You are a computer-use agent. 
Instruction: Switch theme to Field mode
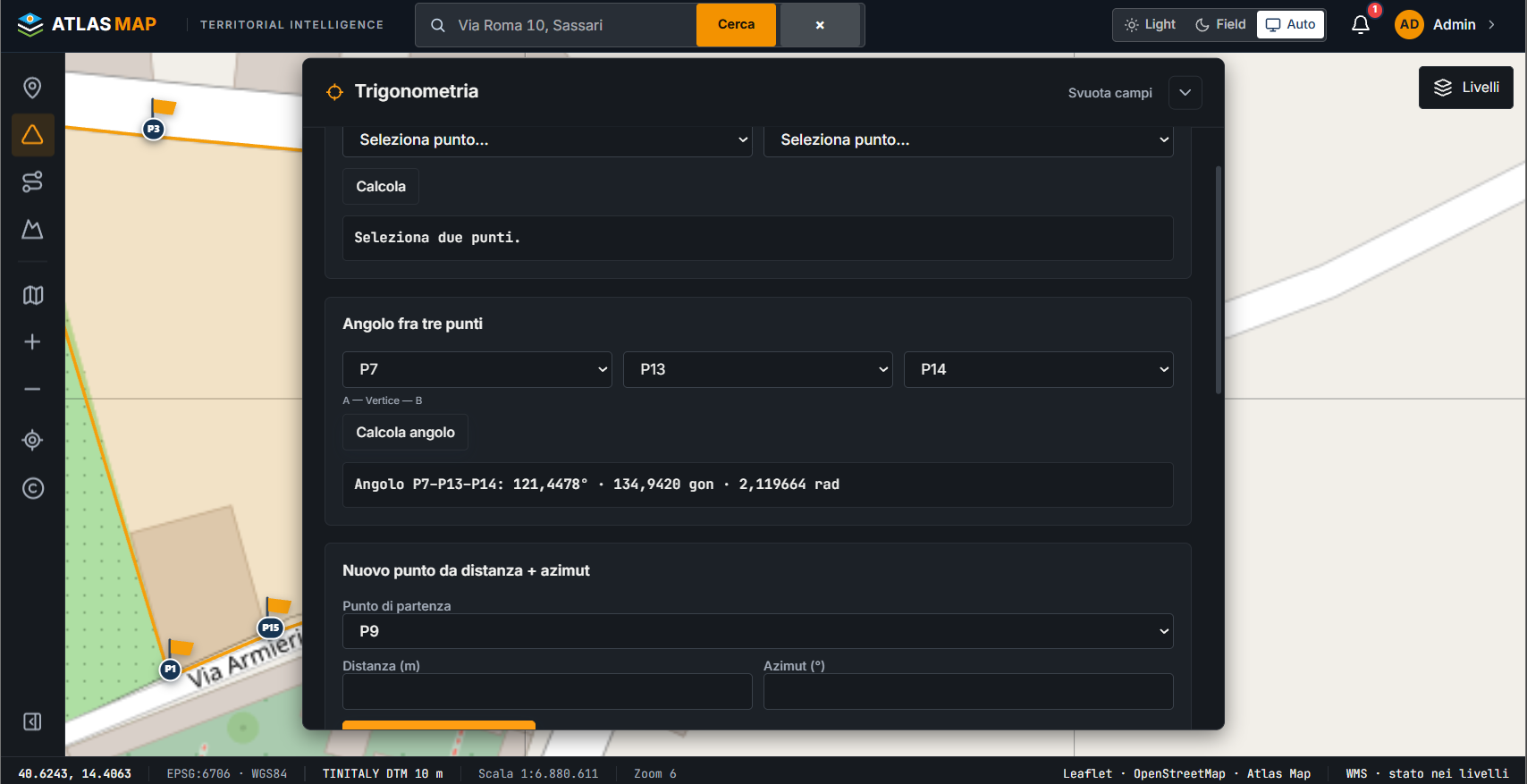[x=1220, y=25]
